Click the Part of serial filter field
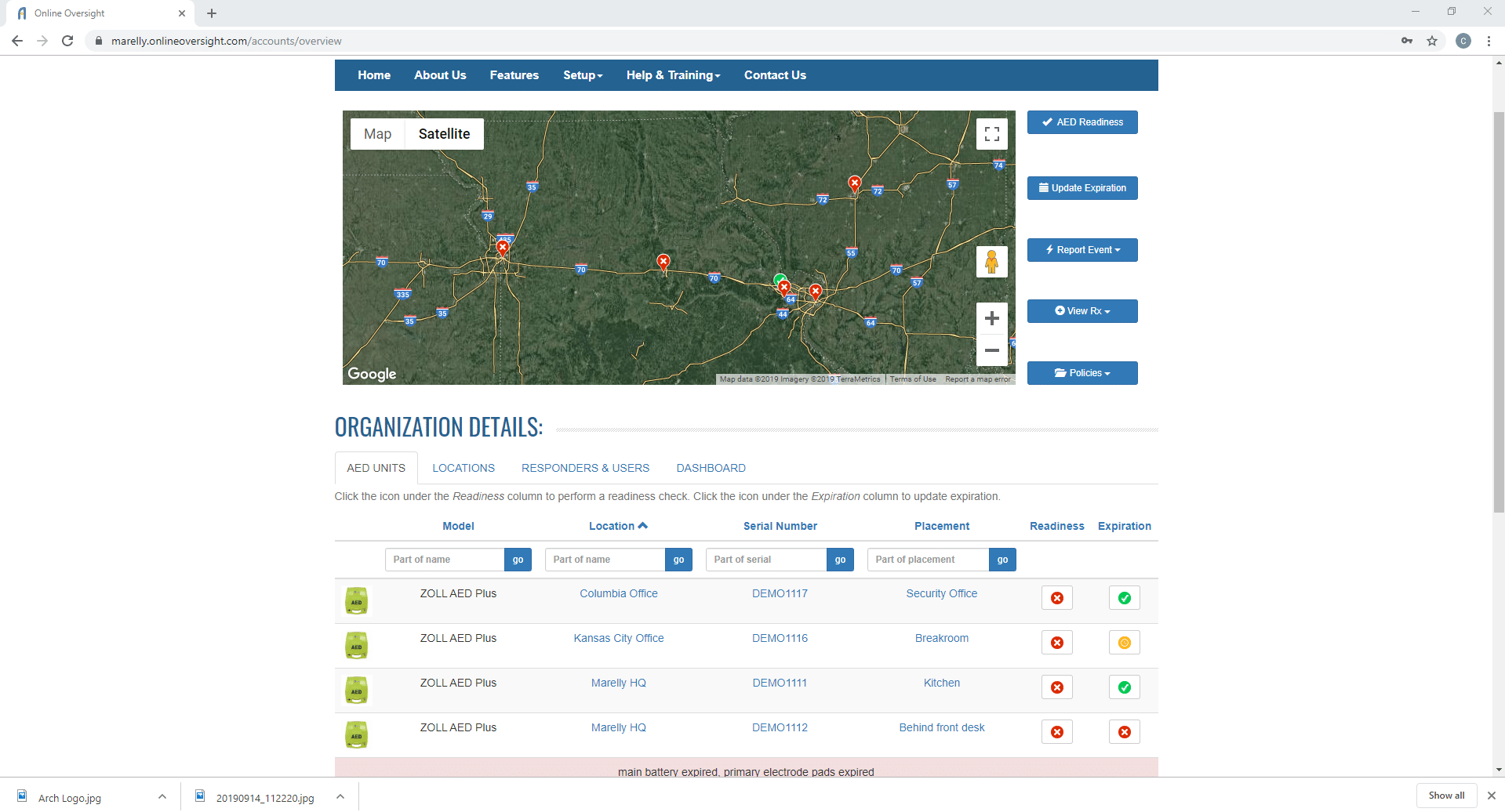The width and height of the screenshot is (1505, 812). point(766,560)
